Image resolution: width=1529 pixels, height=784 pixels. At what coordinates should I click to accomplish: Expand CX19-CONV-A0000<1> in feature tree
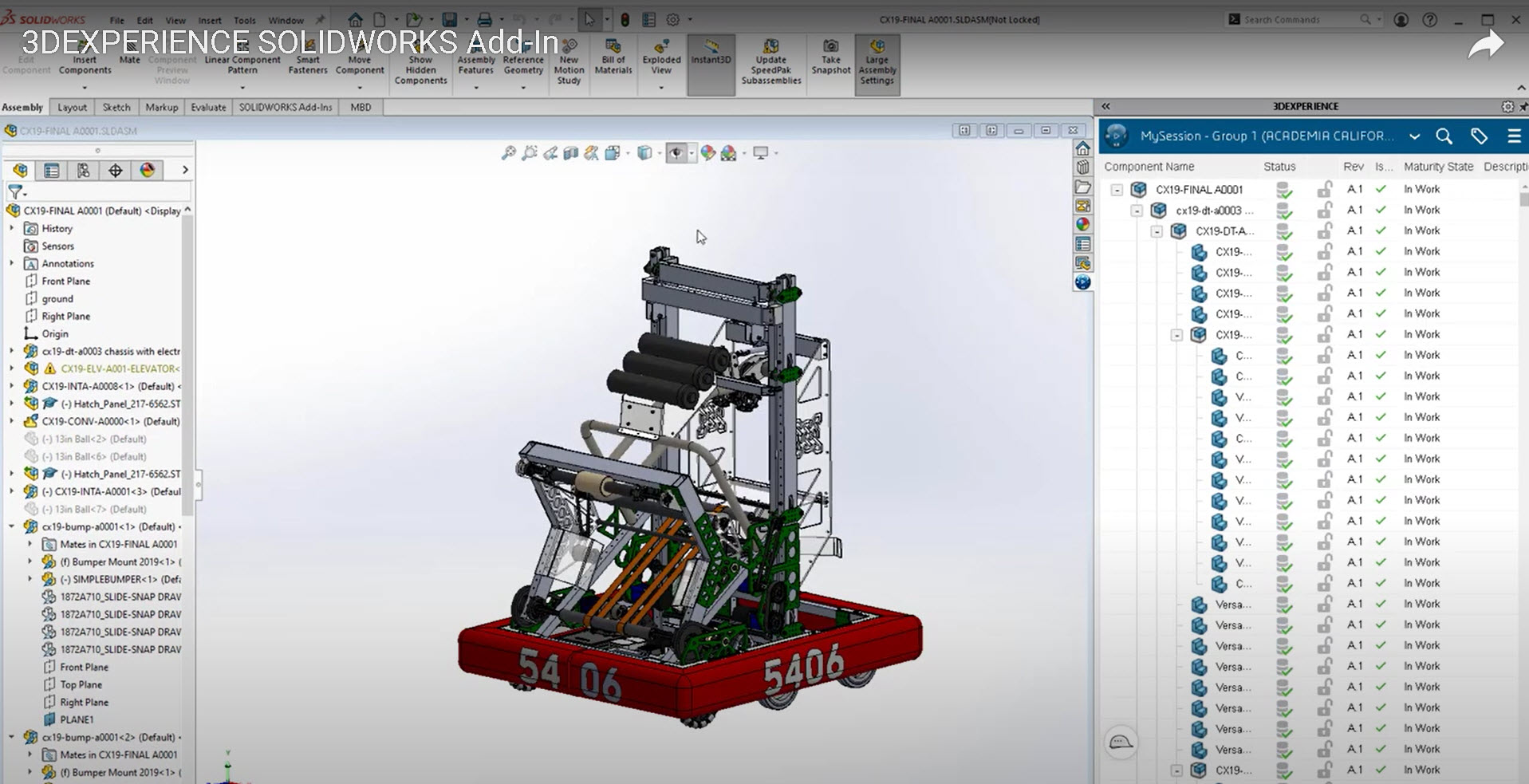click(x=12, y=421)
